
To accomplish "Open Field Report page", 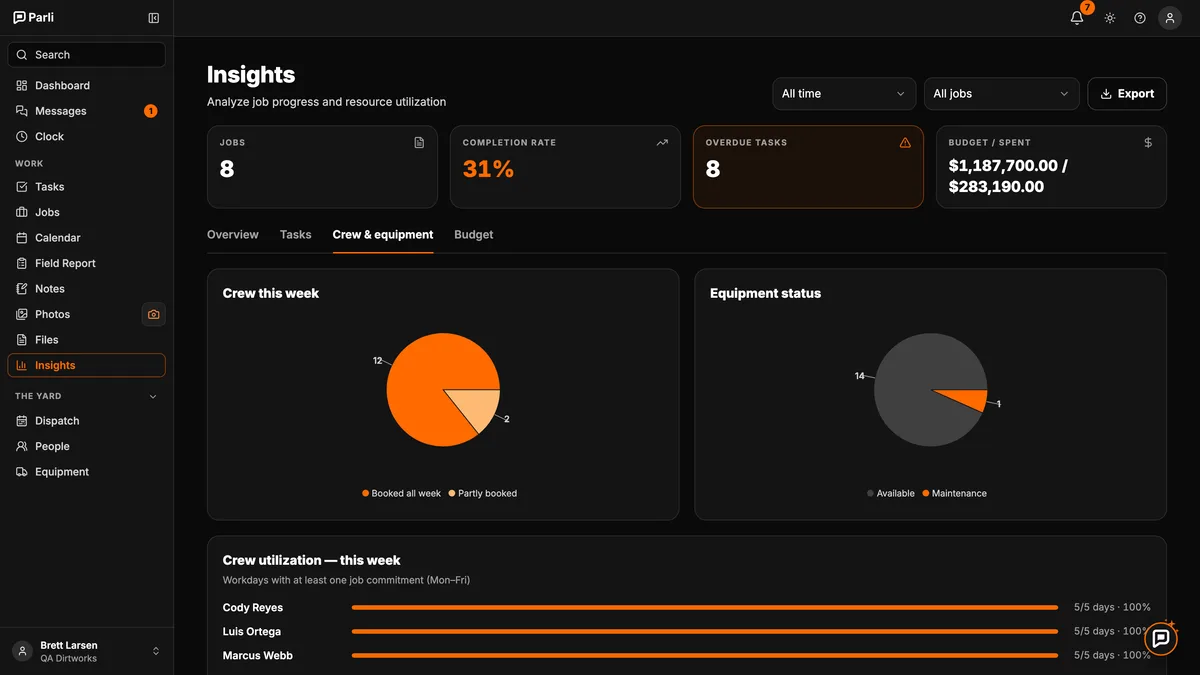I will [87, 263].
